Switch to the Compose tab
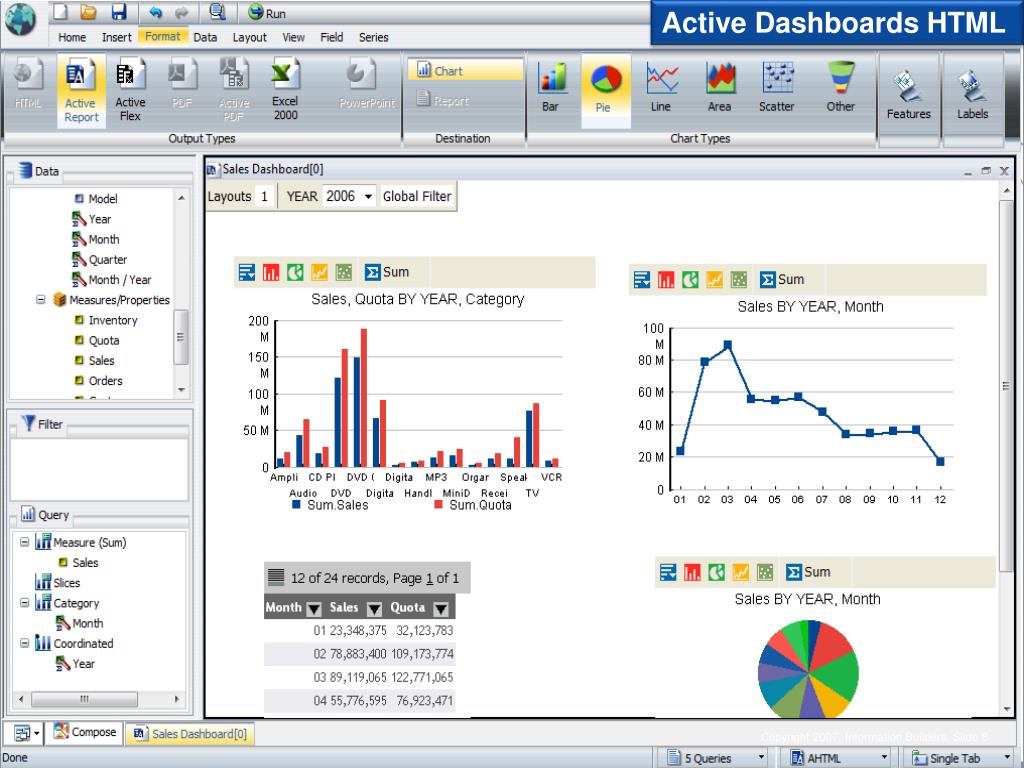1024x768 pixels. [x=86, y=732]
